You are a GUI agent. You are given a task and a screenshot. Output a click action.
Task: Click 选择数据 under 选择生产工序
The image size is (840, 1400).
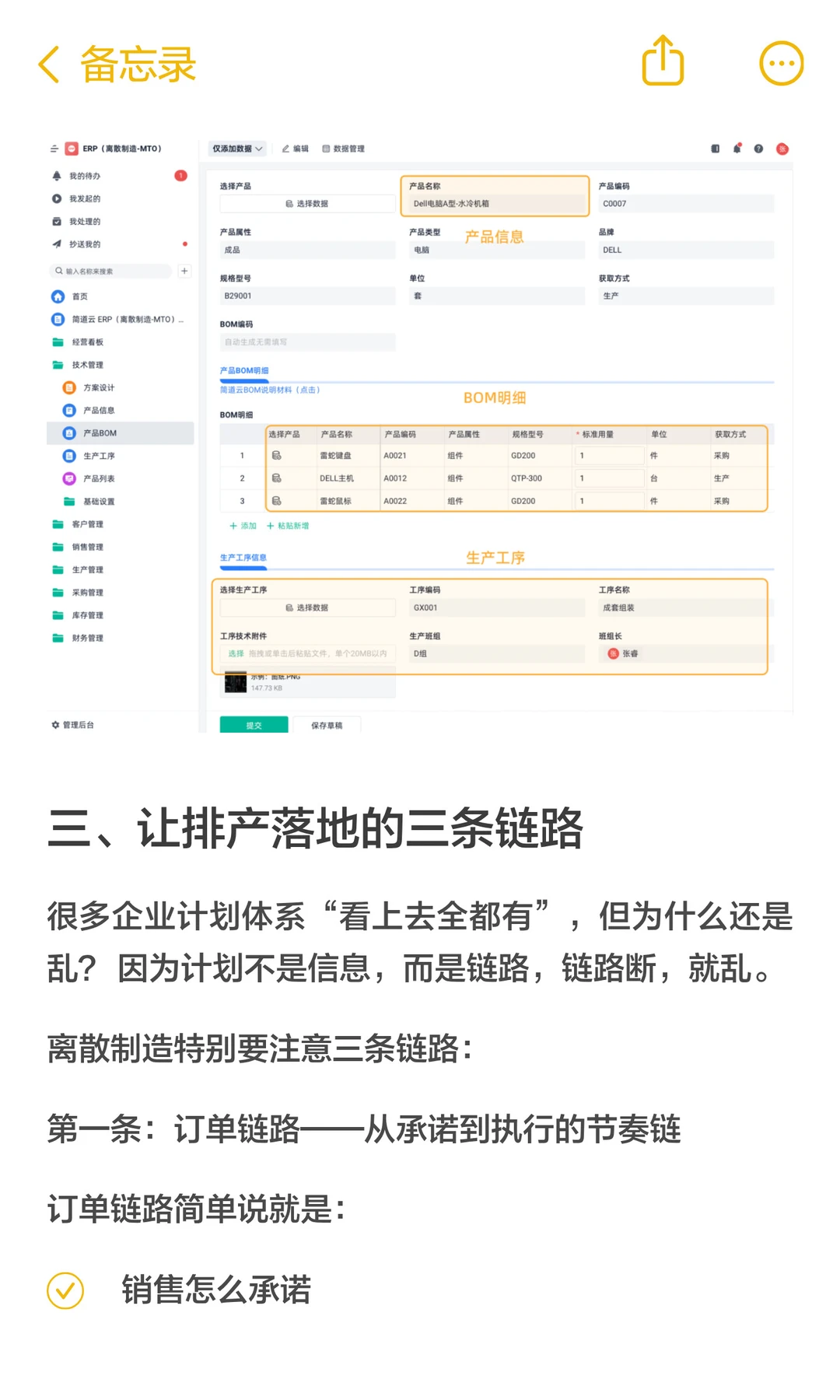click(307, 607)
